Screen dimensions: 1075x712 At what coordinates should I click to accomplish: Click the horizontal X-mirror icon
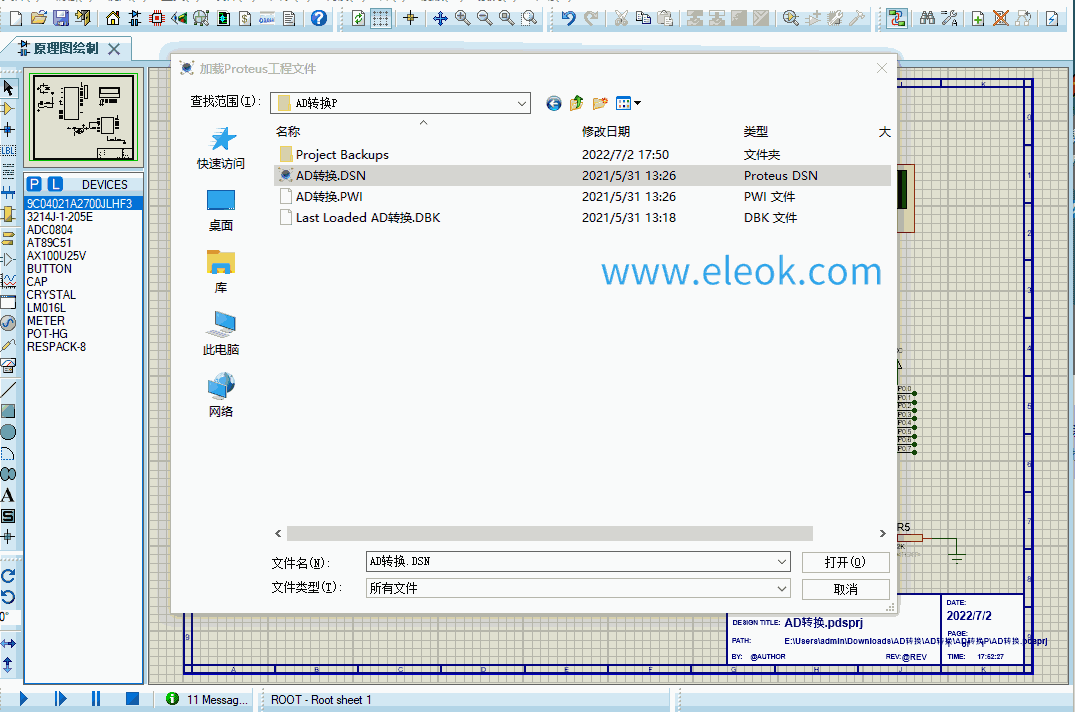[8, 643]
